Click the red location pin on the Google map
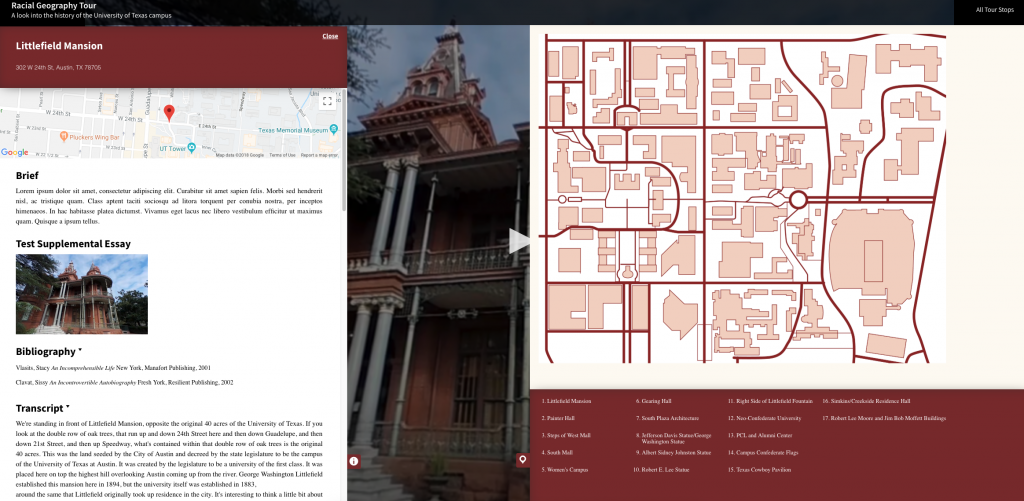Image resolution: width=1024 pixels, height=501 pixels. [169, 112]
